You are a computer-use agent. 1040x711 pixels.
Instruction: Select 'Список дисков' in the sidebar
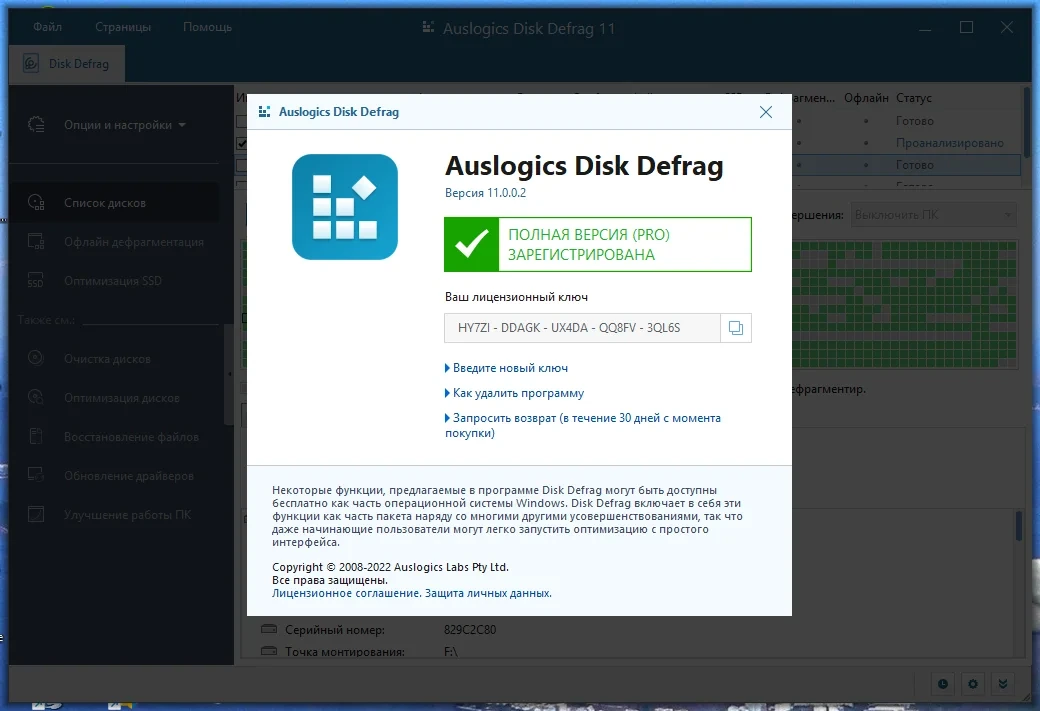(x=114, y=203)
